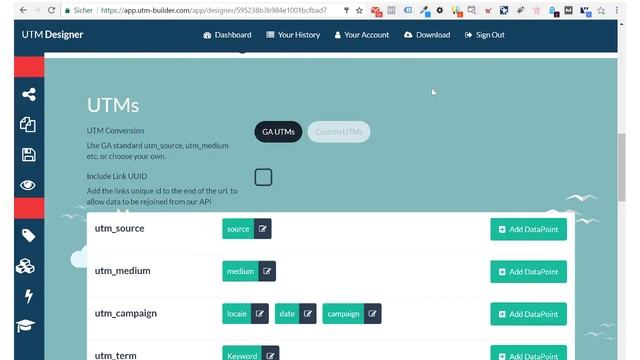The width and height of the screenshot is (640, 360).
Task: Open the cubes icon in sidebar
Action: (25, 266)
